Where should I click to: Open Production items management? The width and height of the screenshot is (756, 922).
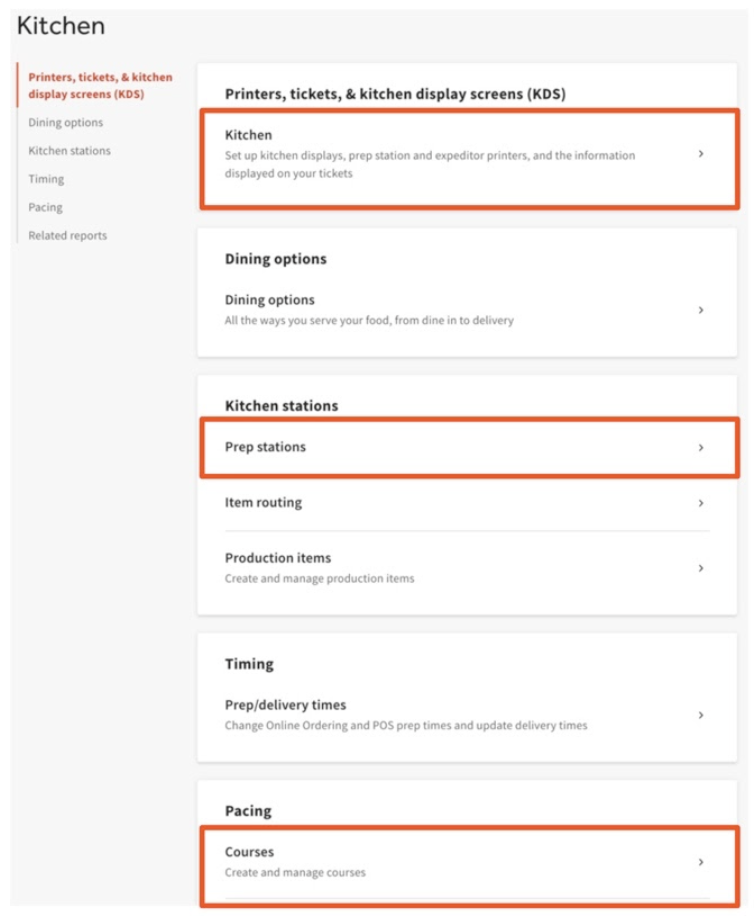point(278,558)
